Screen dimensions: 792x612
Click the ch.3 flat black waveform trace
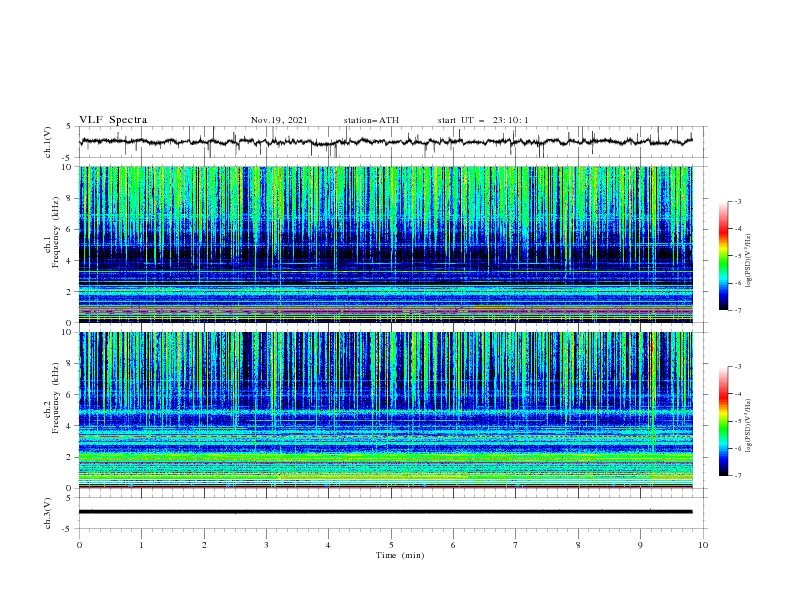pos(386,512)
